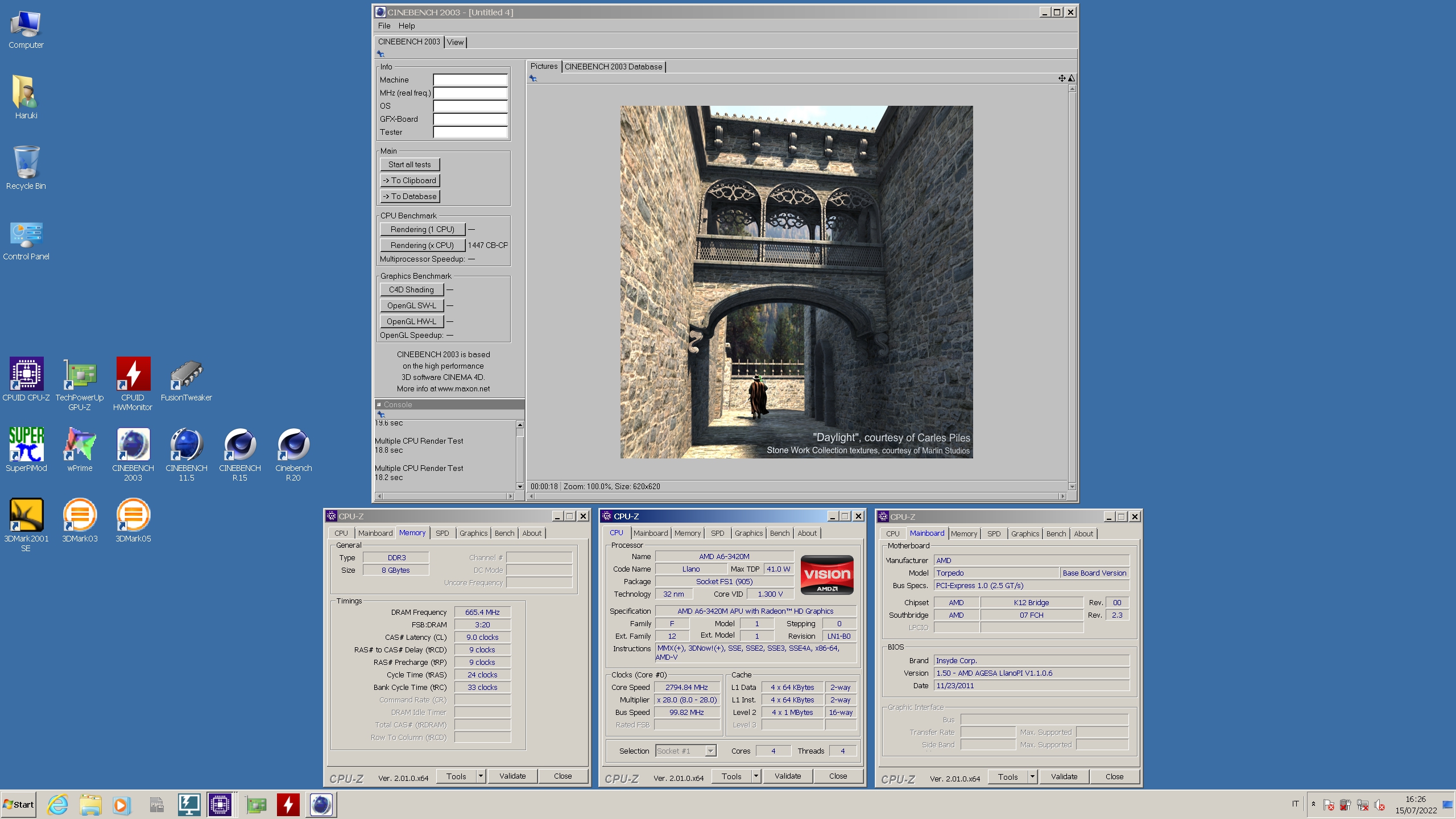This screenshot has width=1456, height=819.
Task: Show hidden system tray icons arrow
Action: pos(1313,804)
